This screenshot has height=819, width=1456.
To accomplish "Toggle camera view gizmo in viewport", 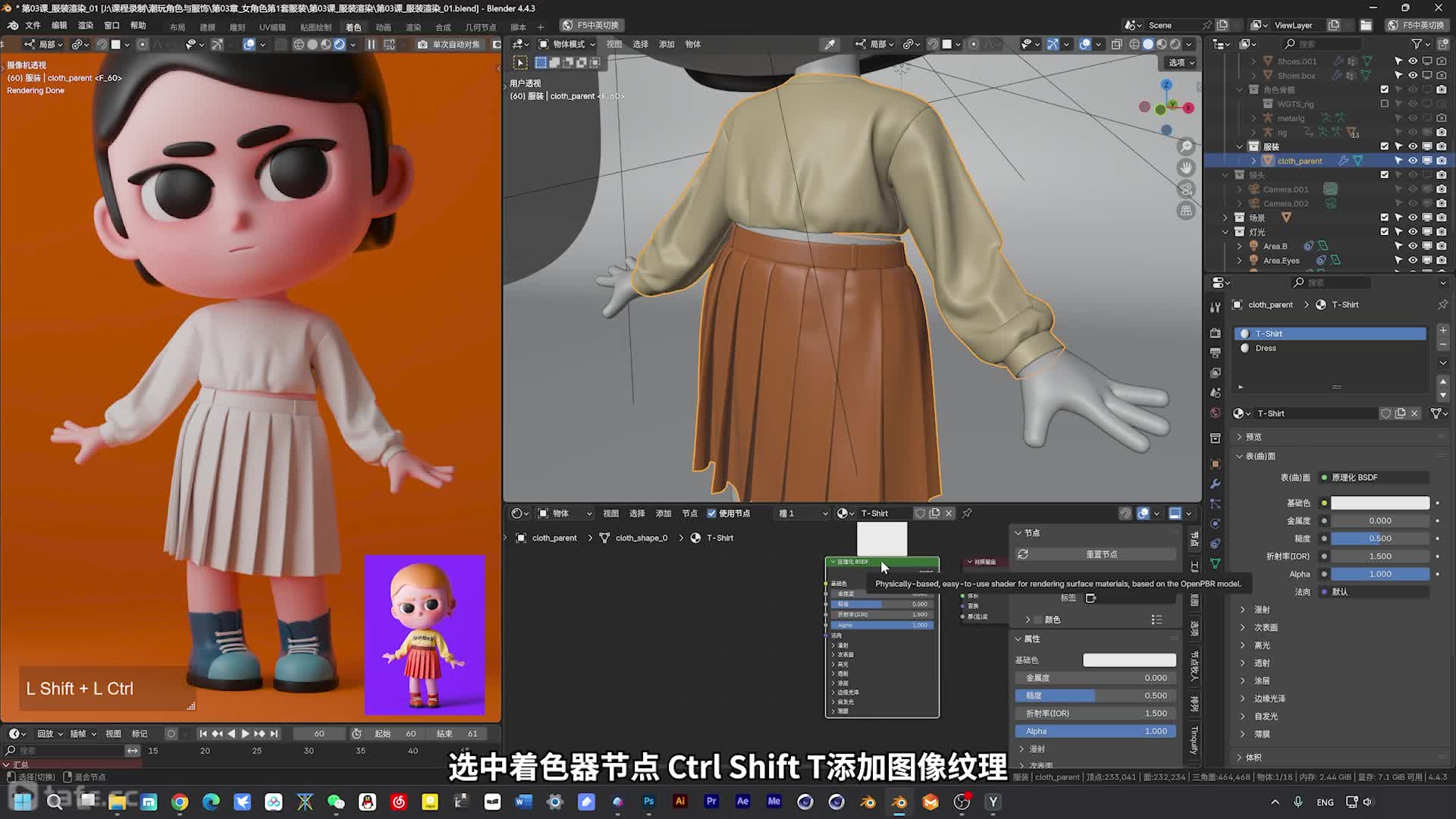I will [1186, 189].
